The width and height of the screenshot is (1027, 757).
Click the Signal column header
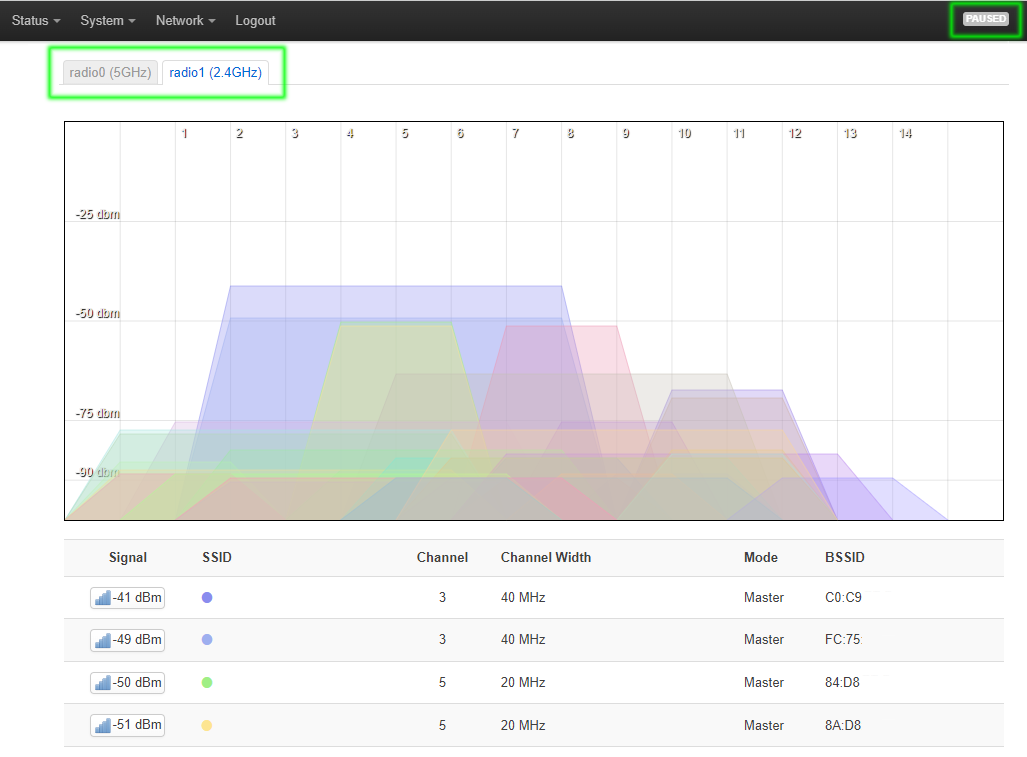(128, 557)
